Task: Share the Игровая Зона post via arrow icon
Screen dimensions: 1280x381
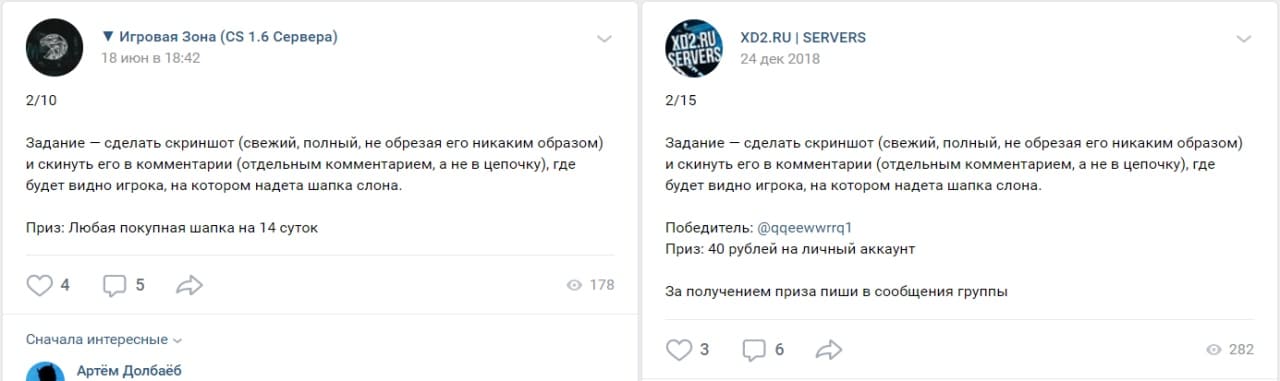Action: point(189,285)
